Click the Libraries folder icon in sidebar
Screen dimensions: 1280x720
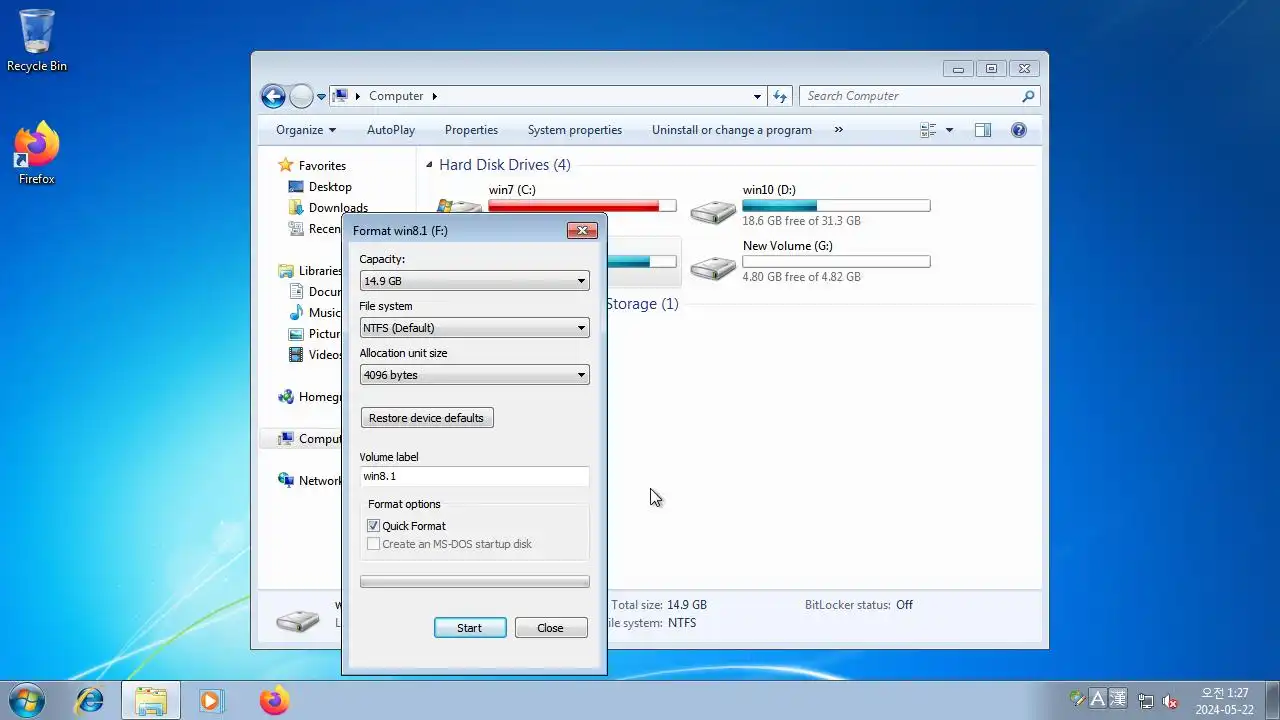(x=286, y=271)
